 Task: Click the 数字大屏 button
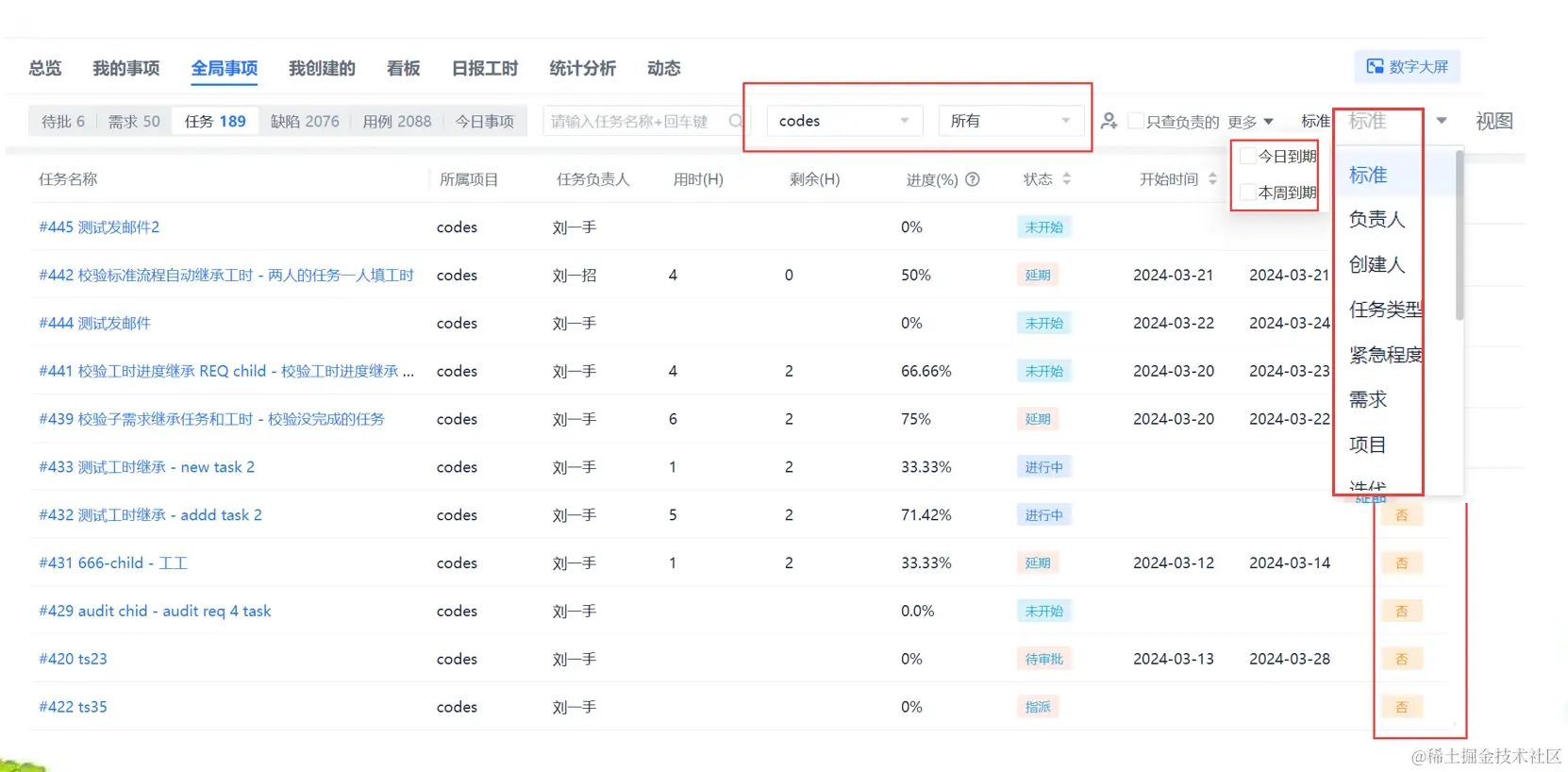1408,67
